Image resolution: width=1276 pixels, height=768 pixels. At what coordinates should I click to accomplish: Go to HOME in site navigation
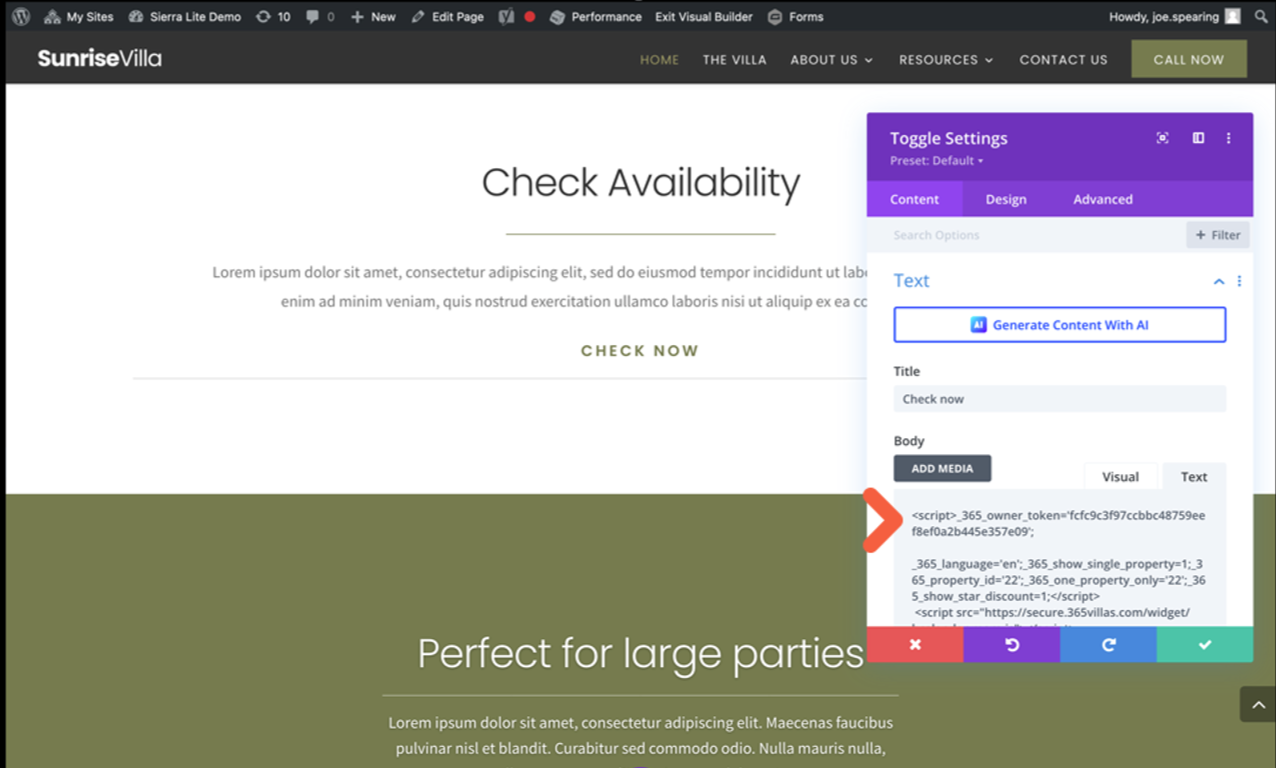659,60
